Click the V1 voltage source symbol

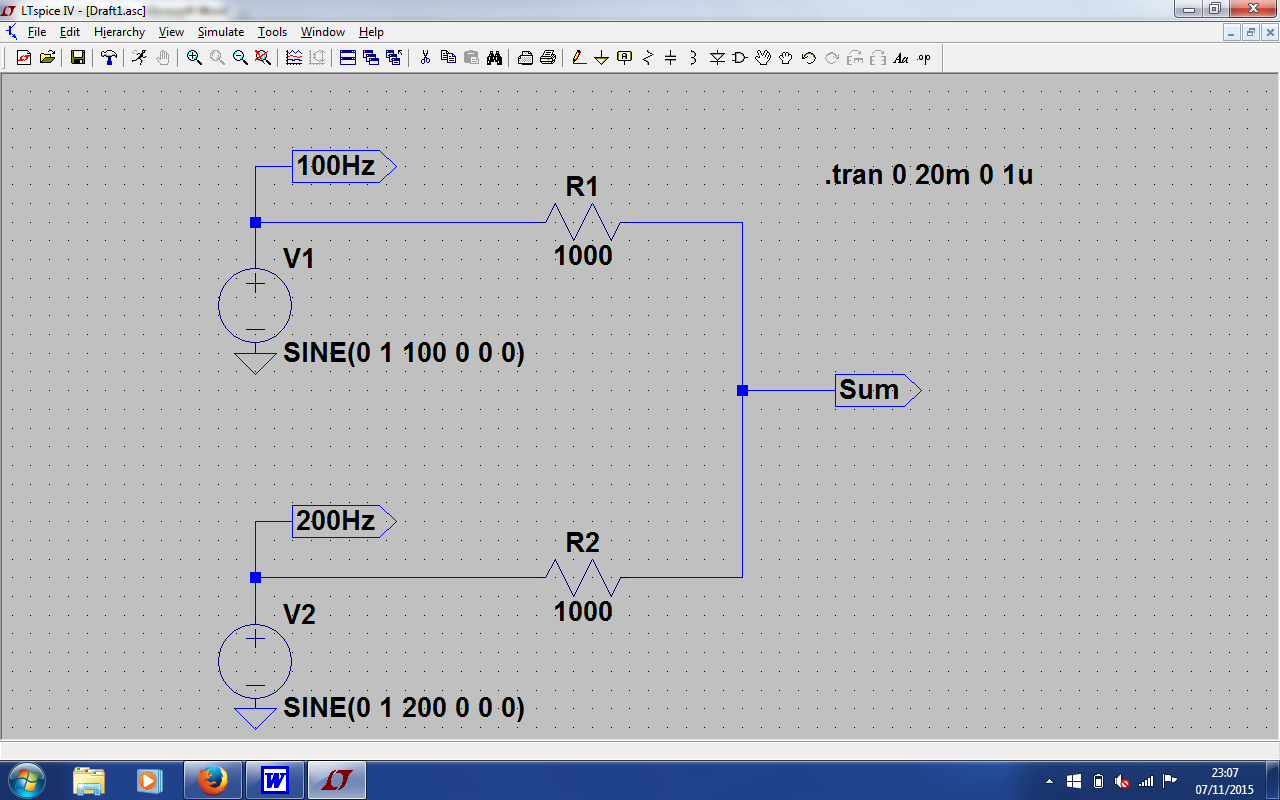[x=255, y=306]
